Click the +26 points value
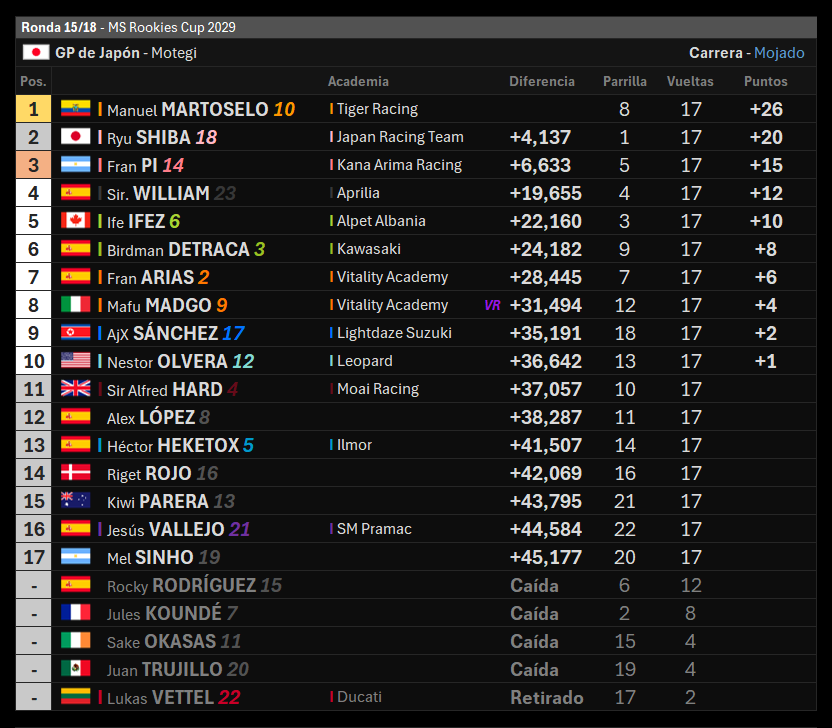 point(766,109)
